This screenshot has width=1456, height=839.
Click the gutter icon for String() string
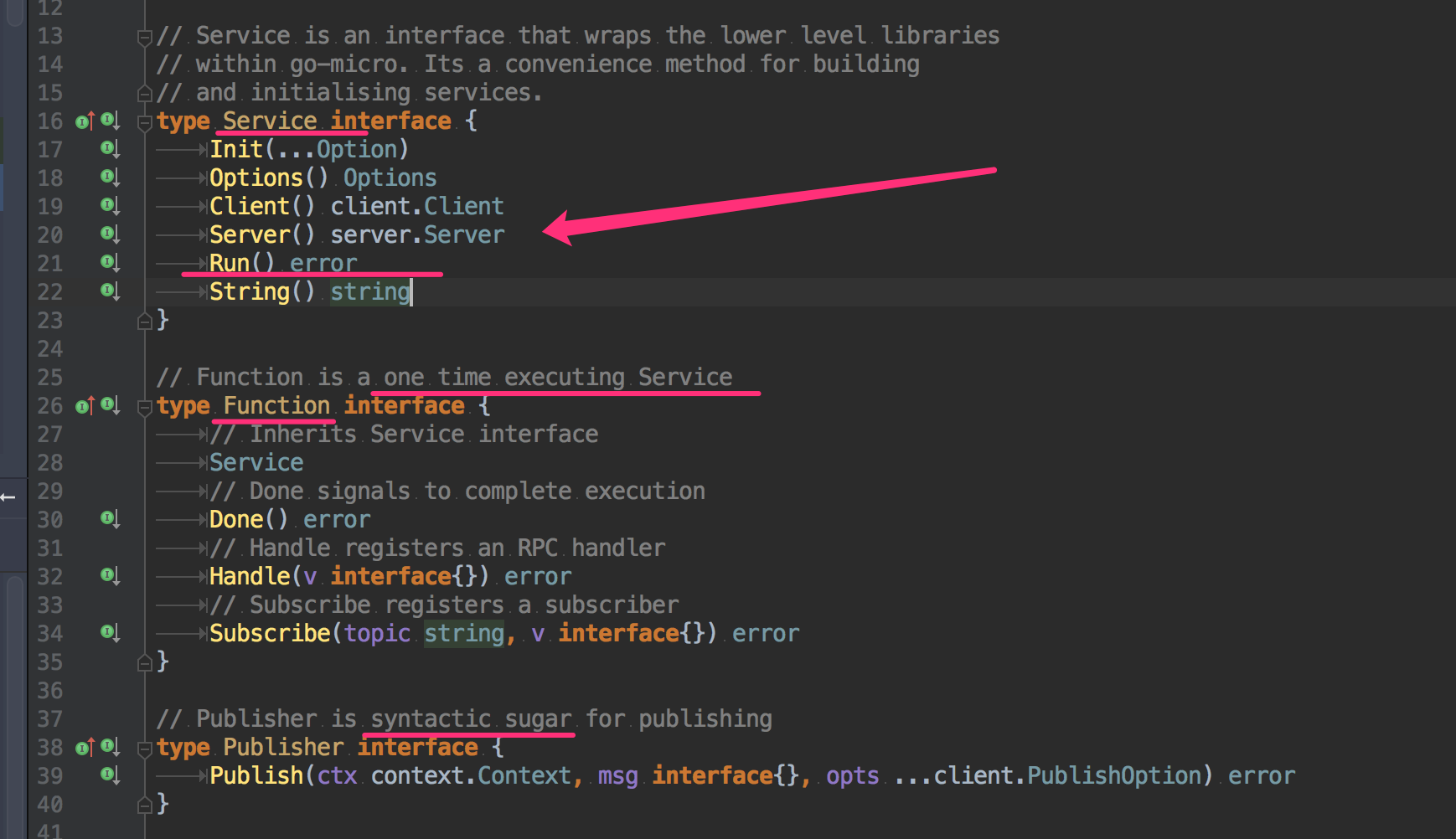coord(111,292)
